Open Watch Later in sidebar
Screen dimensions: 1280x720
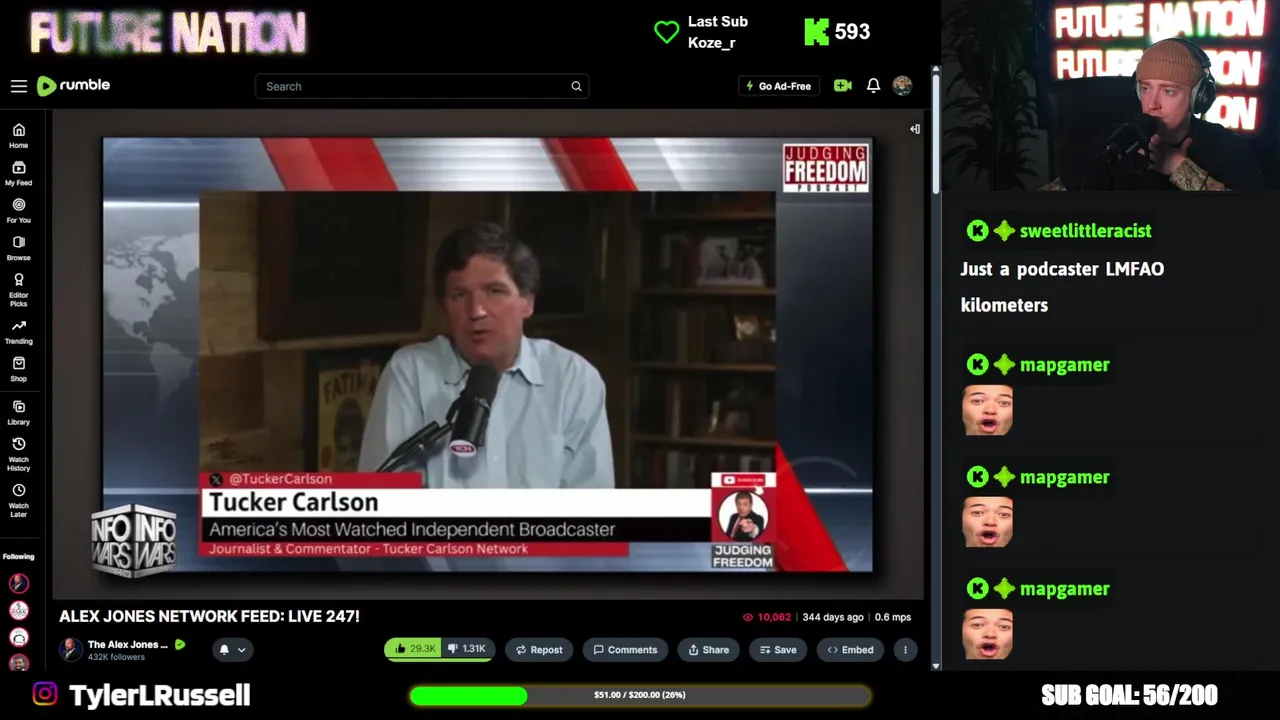pyautogui.click(x=18, y=501)
